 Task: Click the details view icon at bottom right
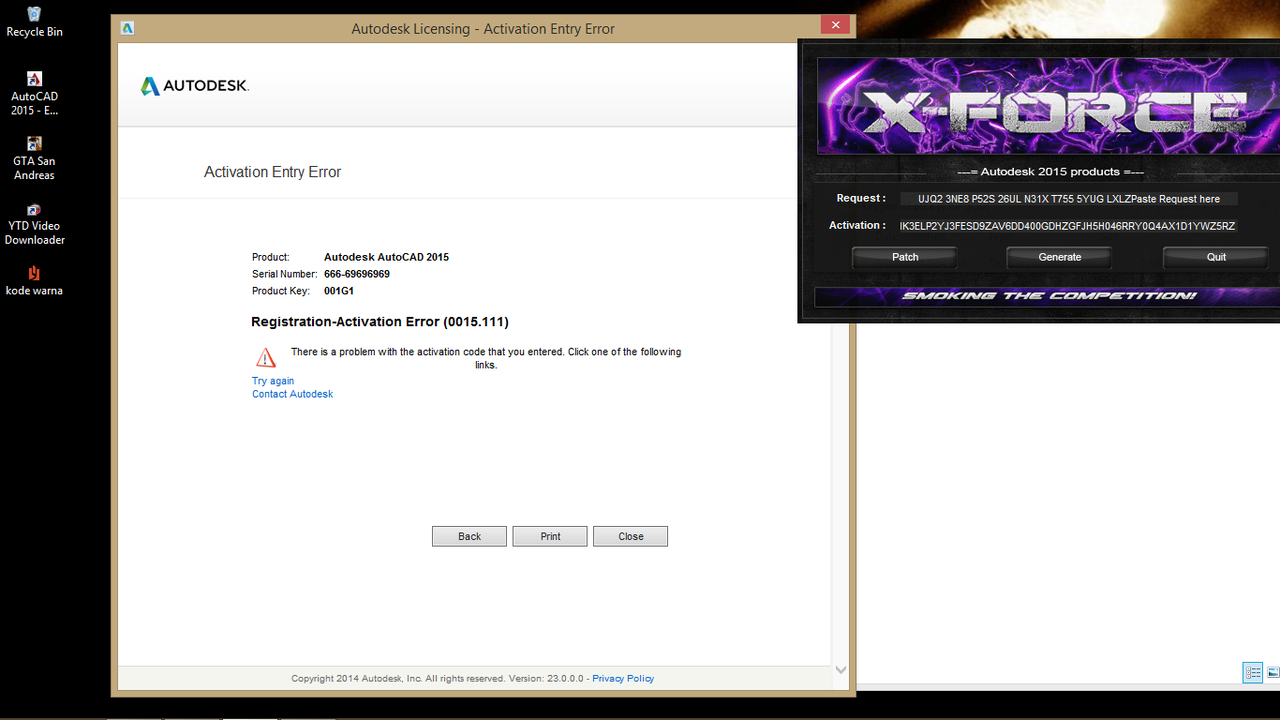tap(1252, 673)
